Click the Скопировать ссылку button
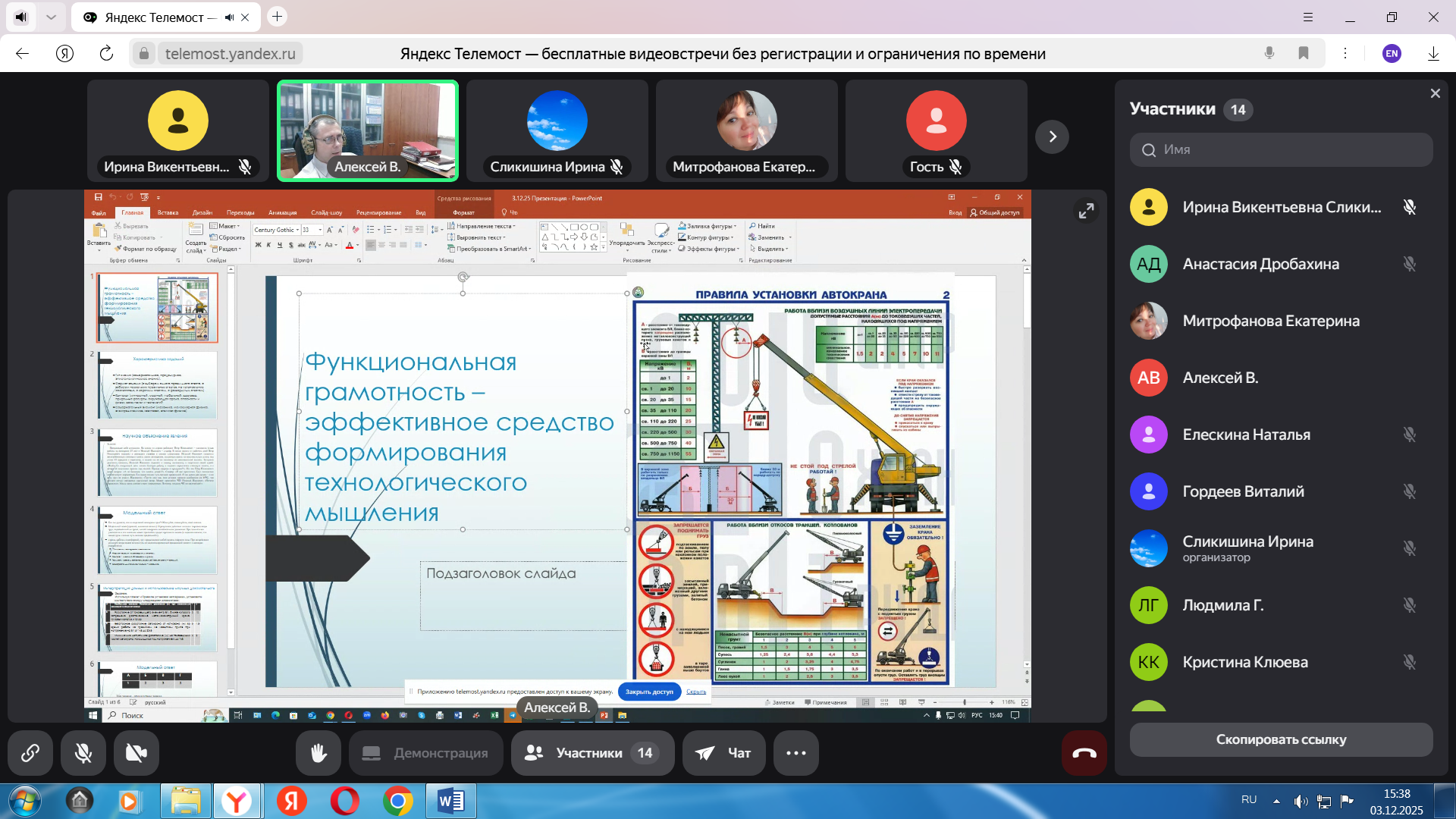This screenshot has width=1456, height=819. (1281, 739)
